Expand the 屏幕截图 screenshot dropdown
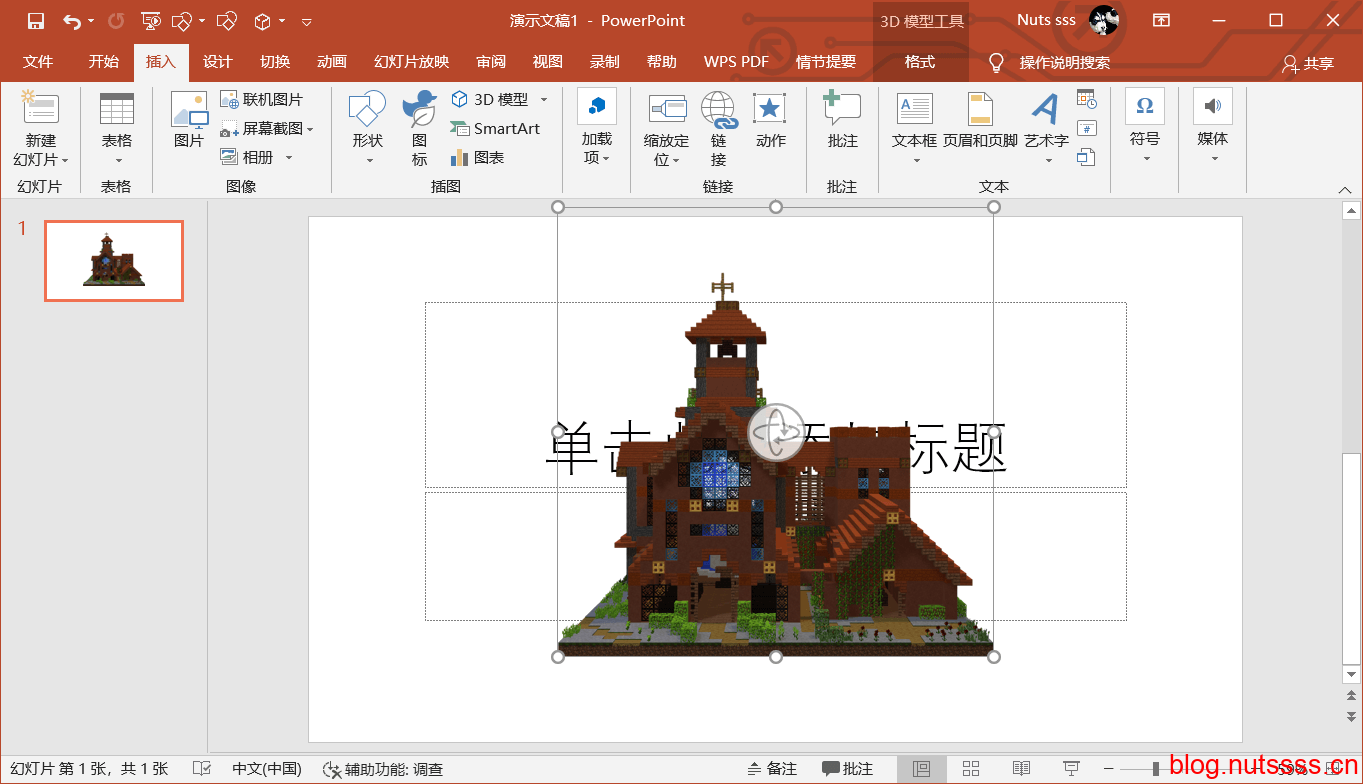 pos(310,129)
